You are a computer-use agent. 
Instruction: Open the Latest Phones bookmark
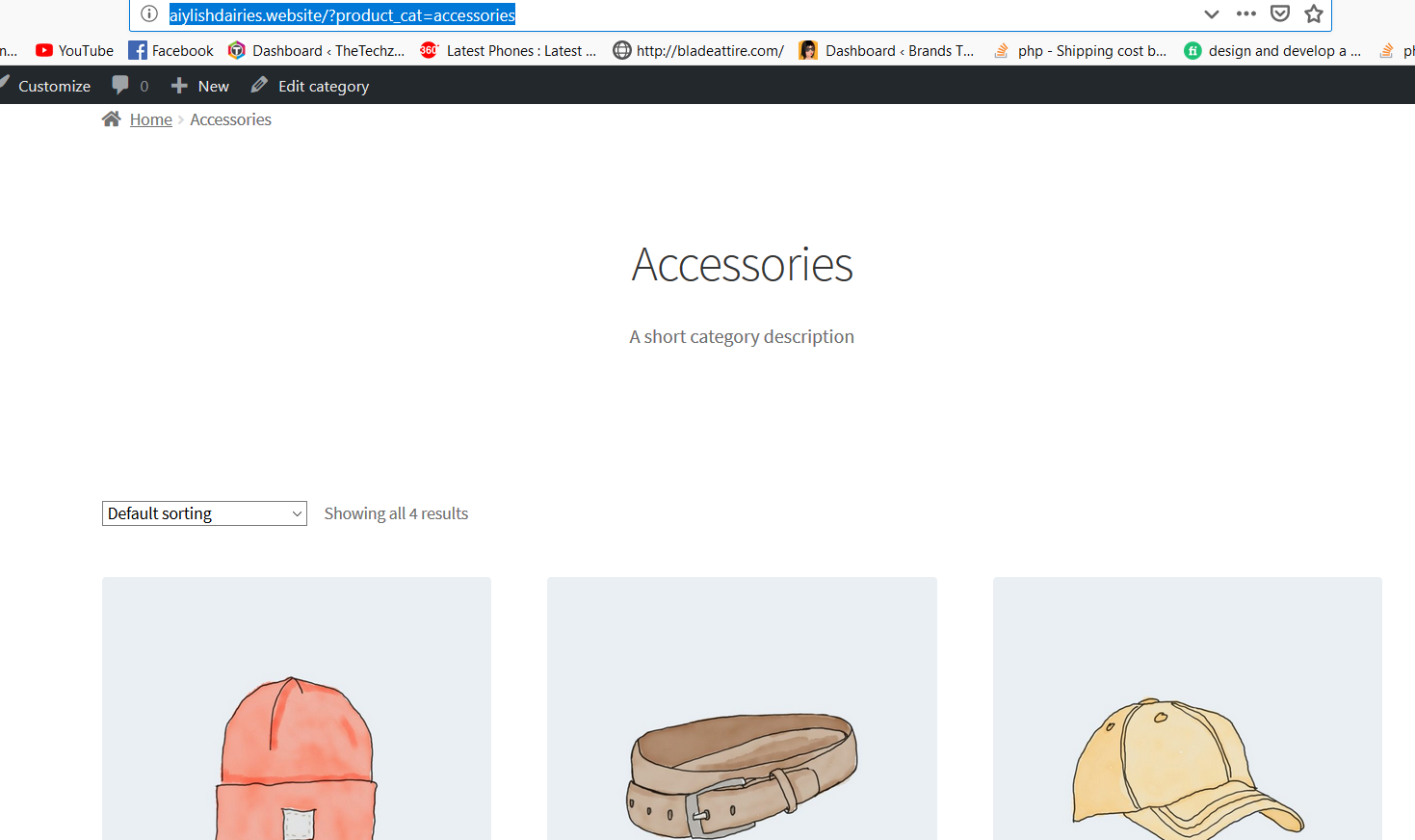pos(509,51)
